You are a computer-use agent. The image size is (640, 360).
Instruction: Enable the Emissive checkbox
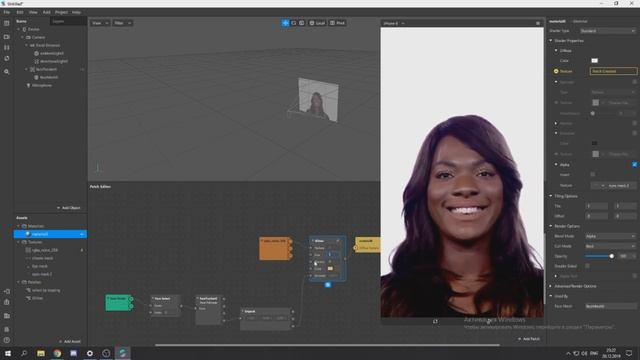coord(635,133)
